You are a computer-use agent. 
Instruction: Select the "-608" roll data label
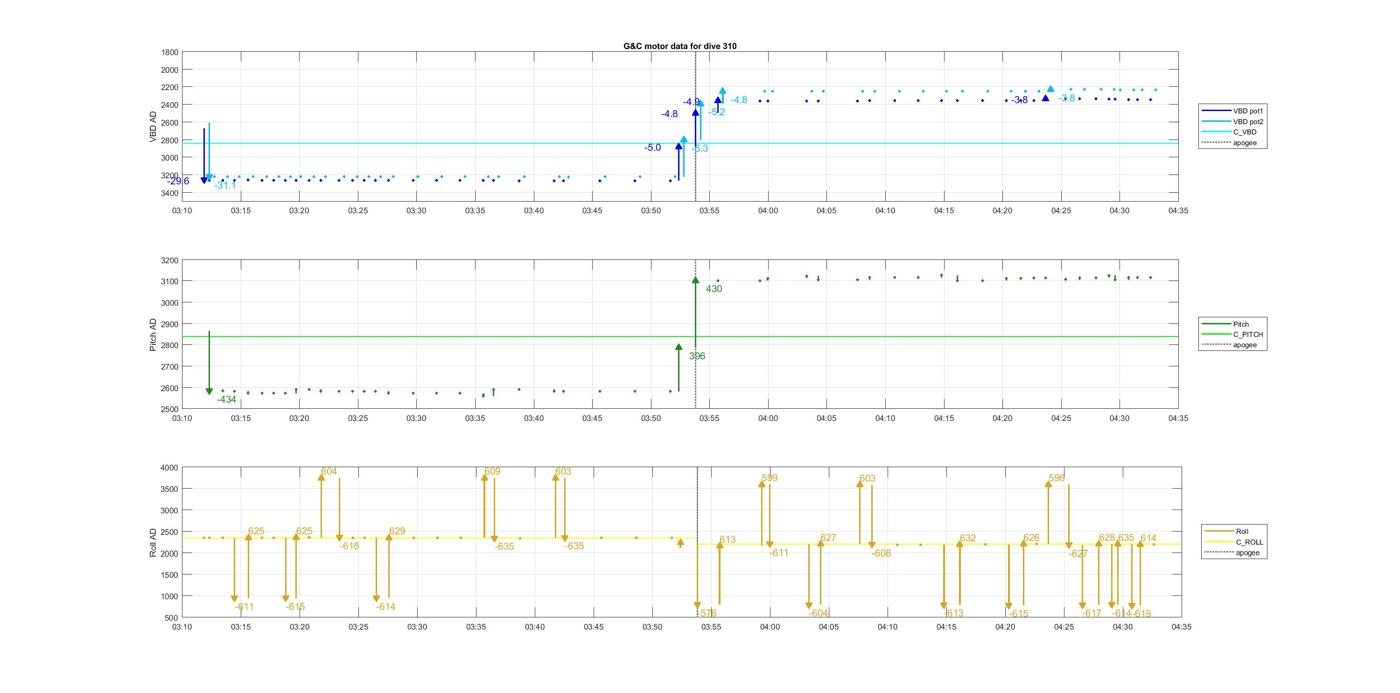click(881, 553)
